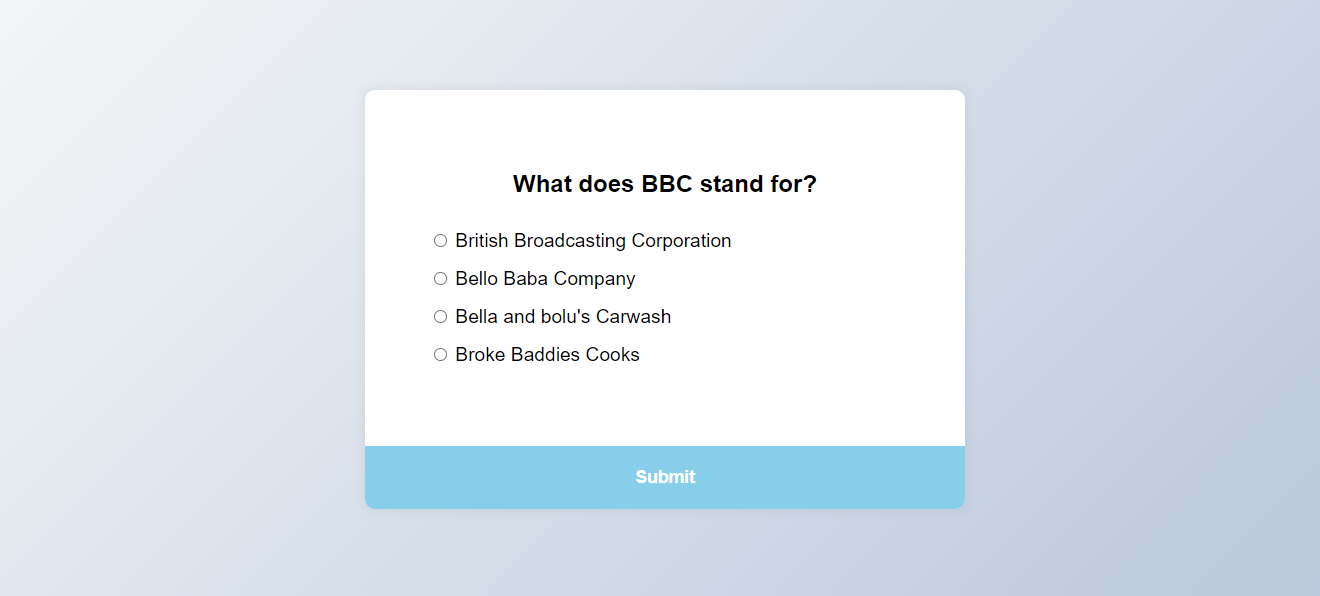Click the white "Submit" text on blue bar
The width and height of the screenshot is (1320, 596).
(x=665, y=477)
